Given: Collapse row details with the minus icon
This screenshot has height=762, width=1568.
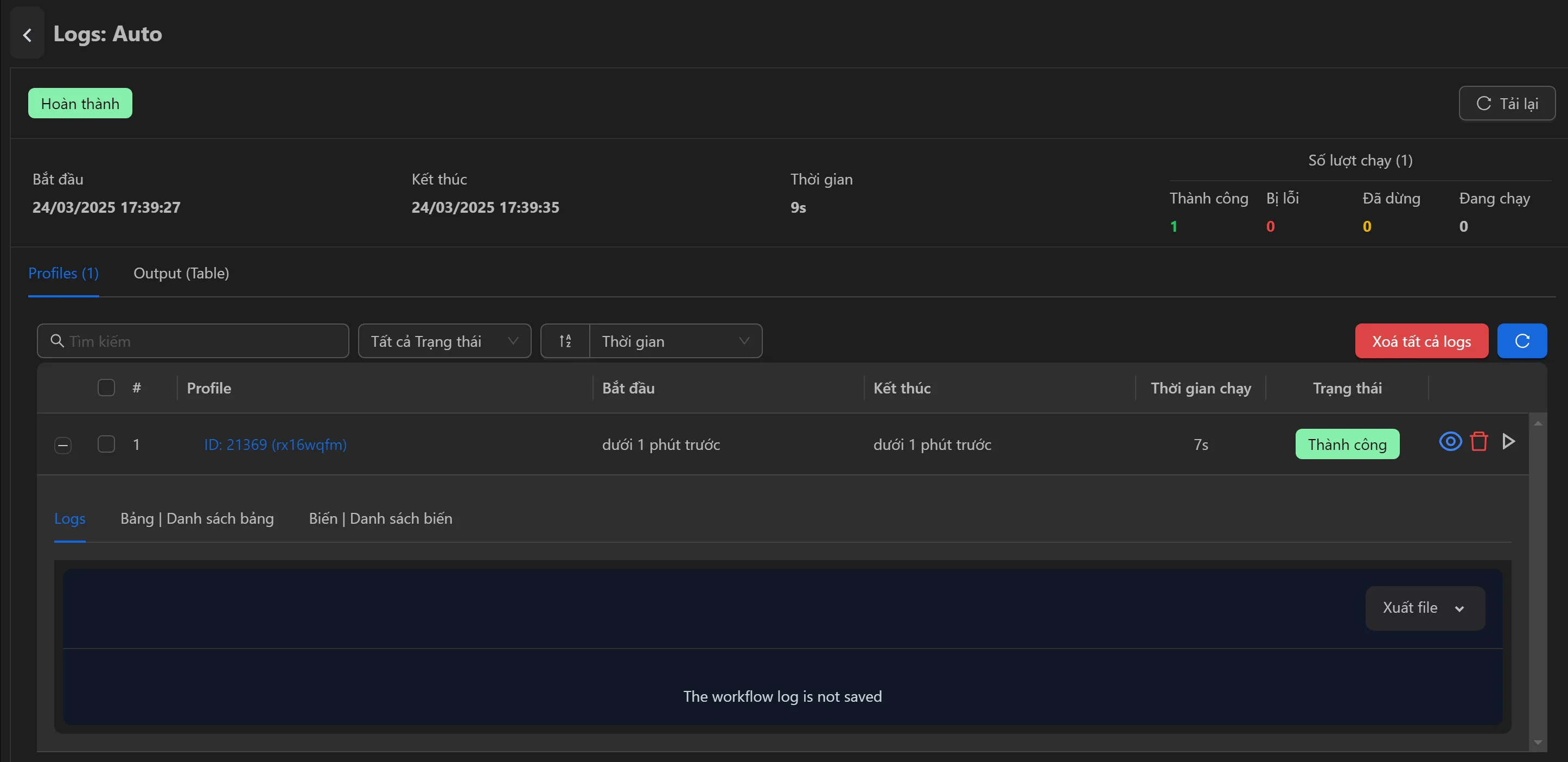Looking at the screenshot, I should (x=63, y=445).
